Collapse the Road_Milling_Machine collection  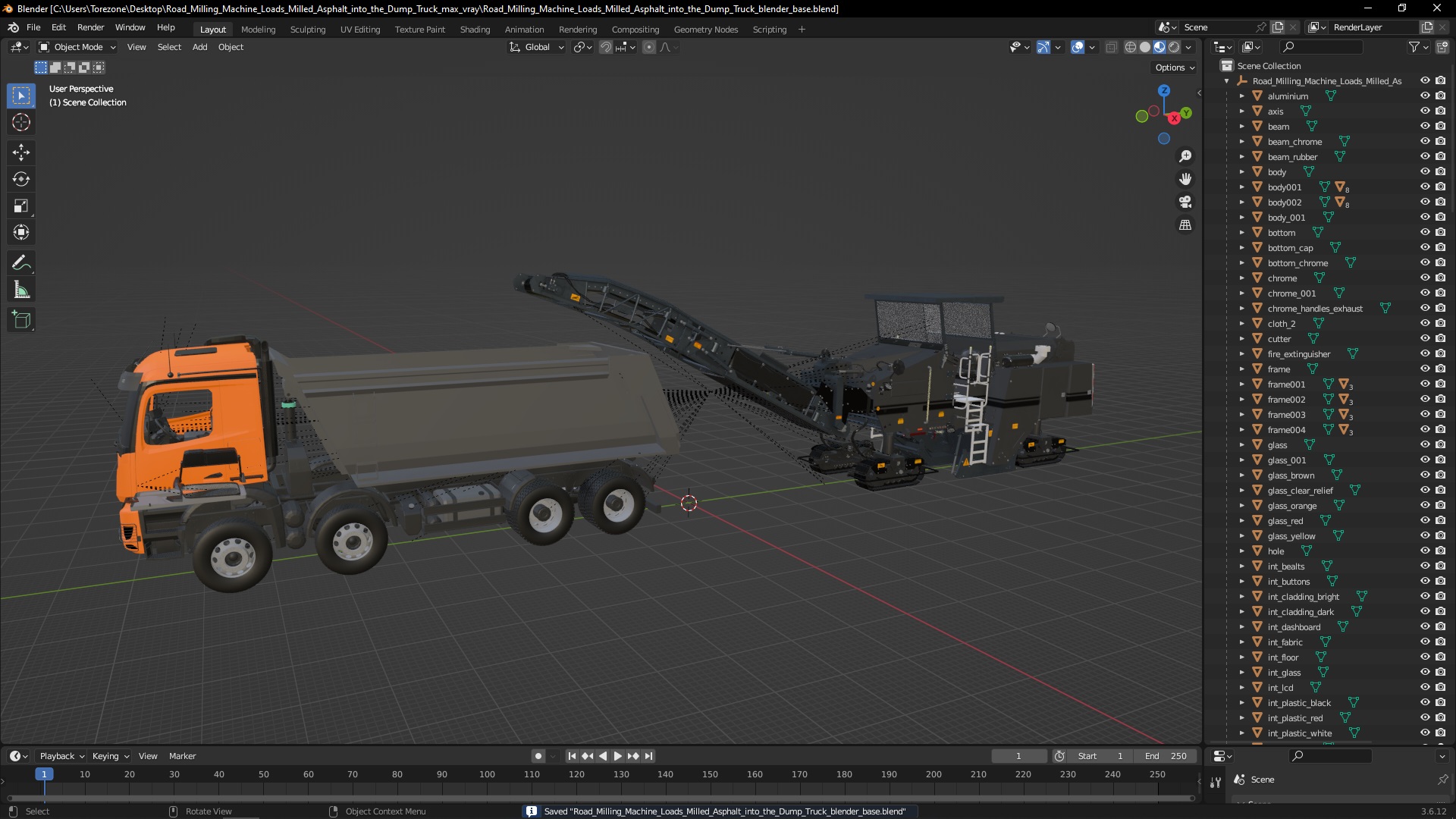click(x=1227, y=81)
